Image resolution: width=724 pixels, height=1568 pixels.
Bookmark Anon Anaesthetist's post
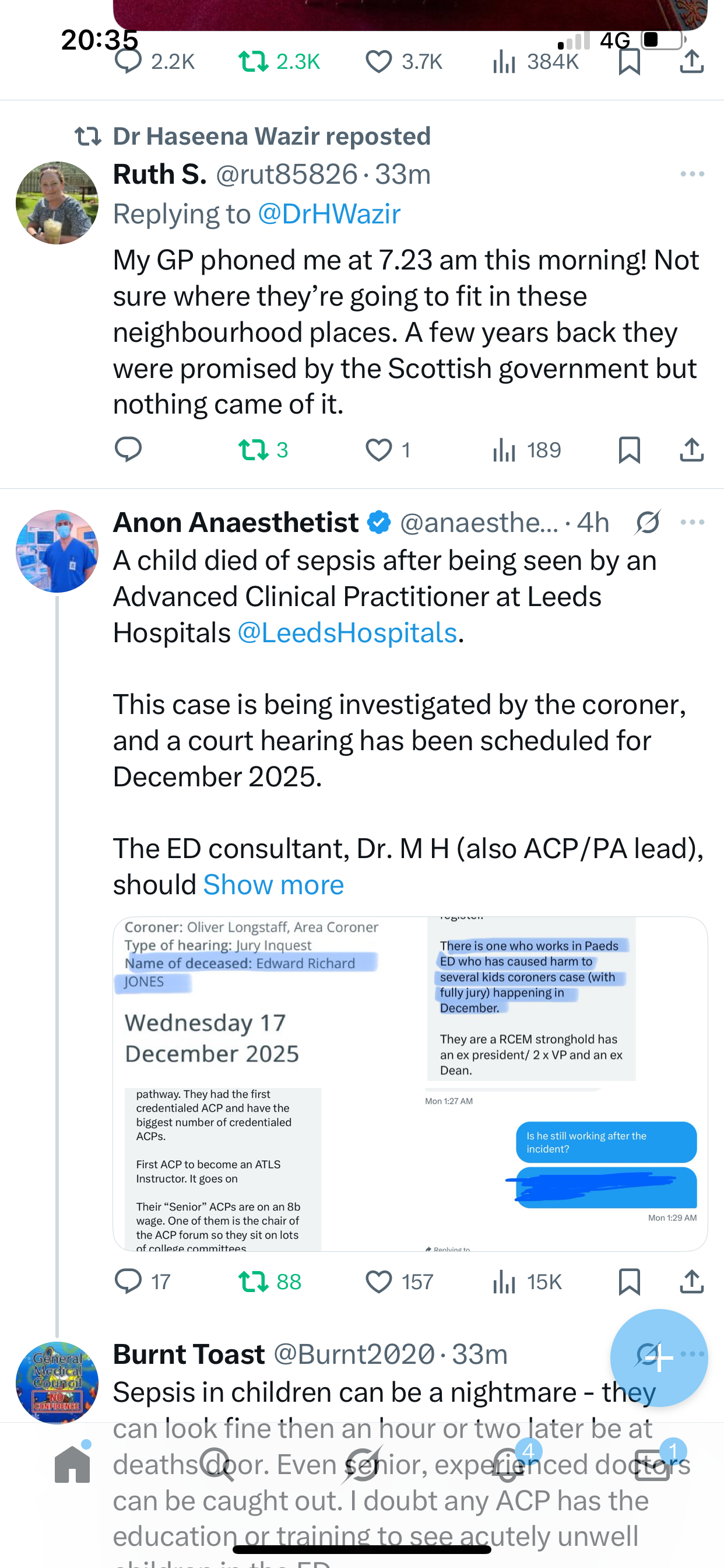point(628,1282)
